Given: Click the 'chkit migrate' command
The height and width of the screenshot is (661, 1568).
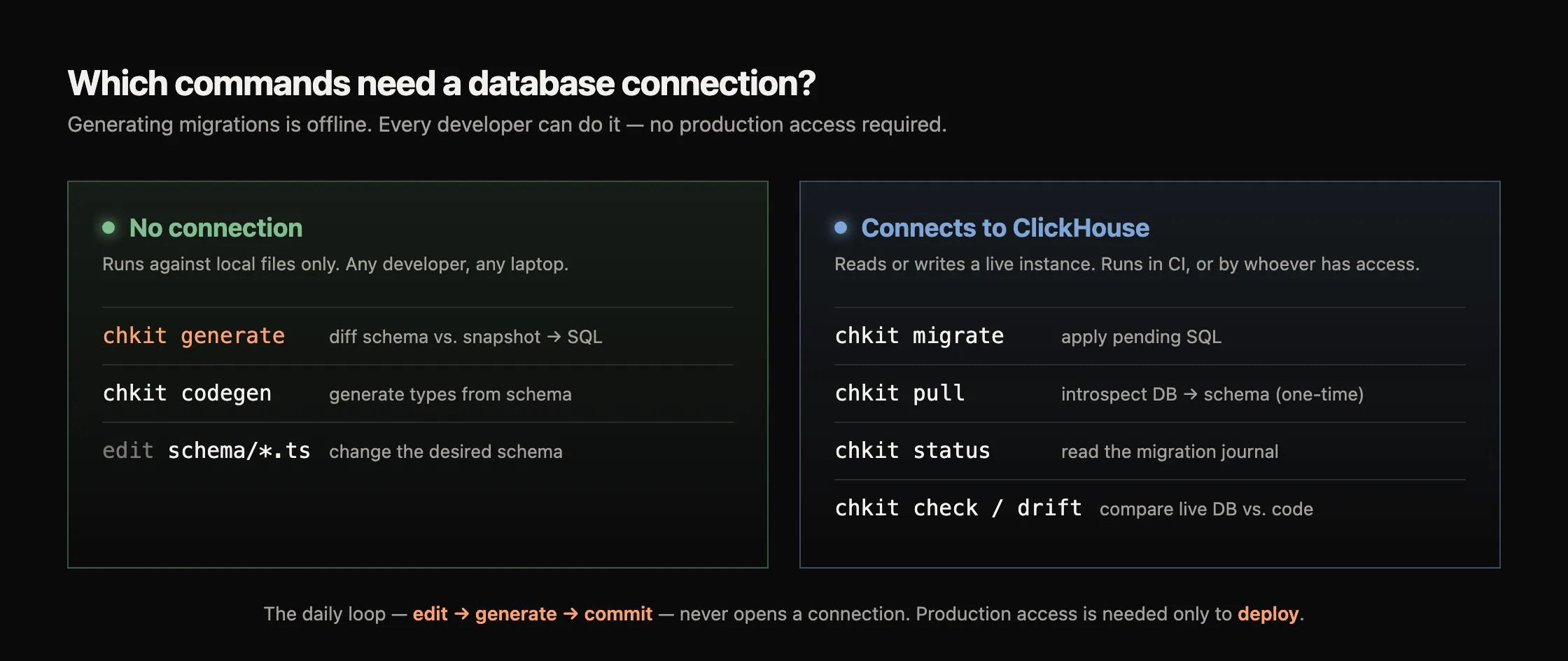Looking at the screenshot, I should (919, 336).
